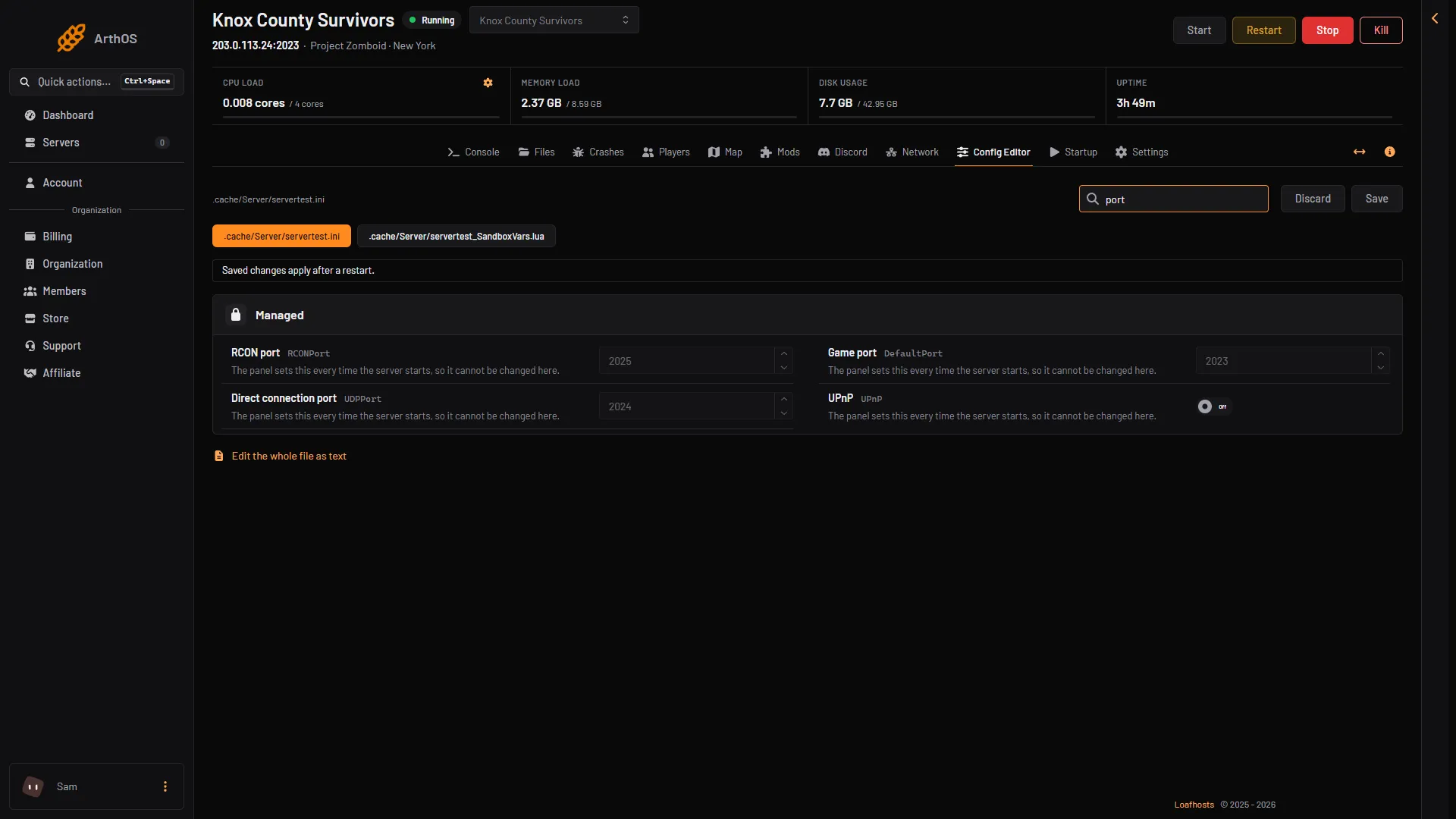Click the Kill server button
The height and width of the screenshot is (819, 1456).
tap(1381, 30)
